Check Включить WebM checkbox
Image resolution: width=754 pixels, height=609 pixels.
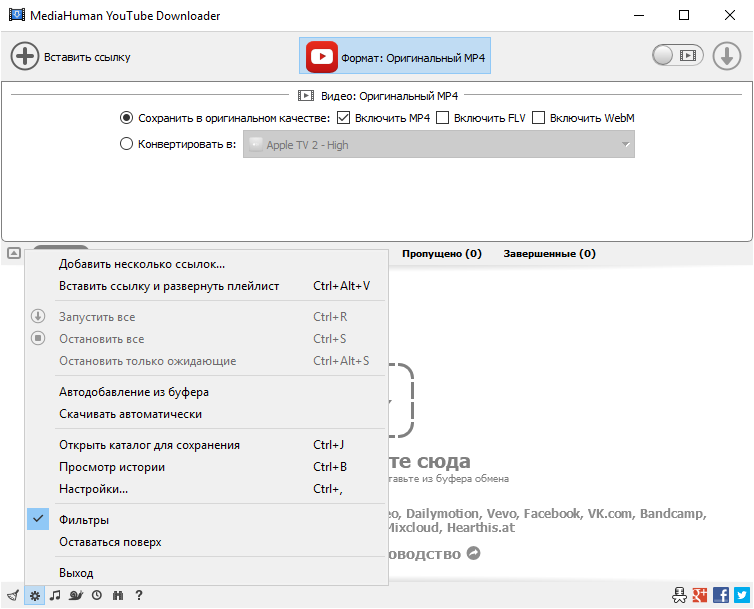tap(539, 118)
